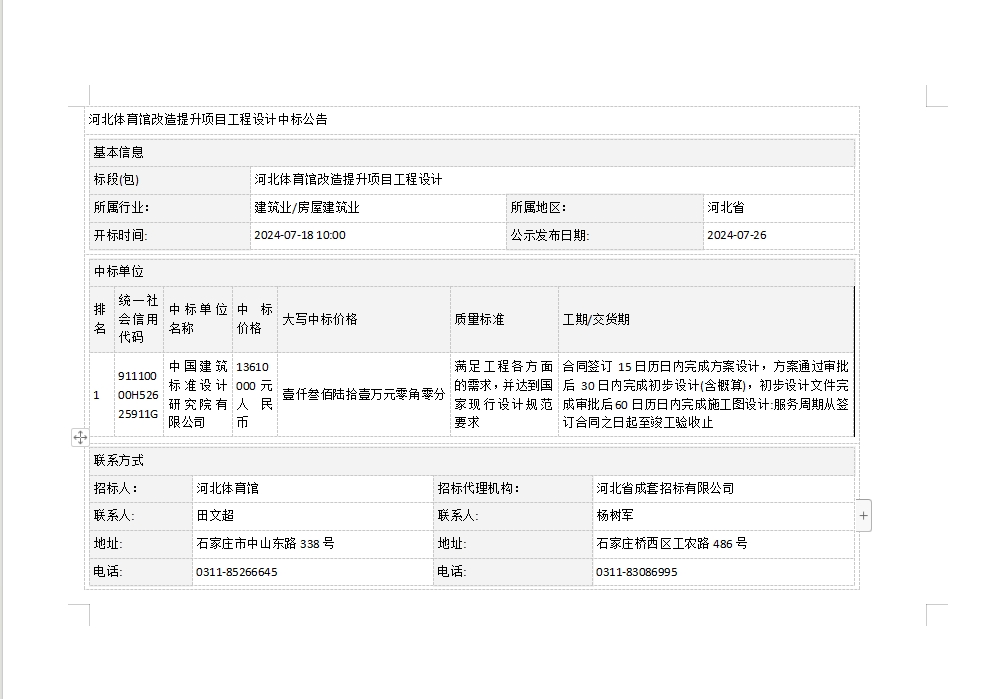Image resolution: width=1006 pixels, height=699 pixels.
Task: Click the 联系方式 section header
Action: click(x=119, y=461)
